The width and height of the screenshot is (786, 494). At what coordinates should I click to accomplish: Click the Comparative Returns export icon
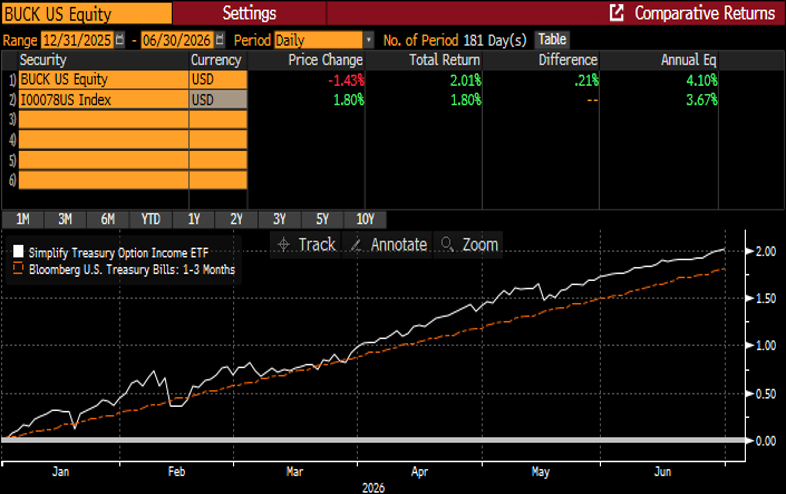tap(617, 13)
